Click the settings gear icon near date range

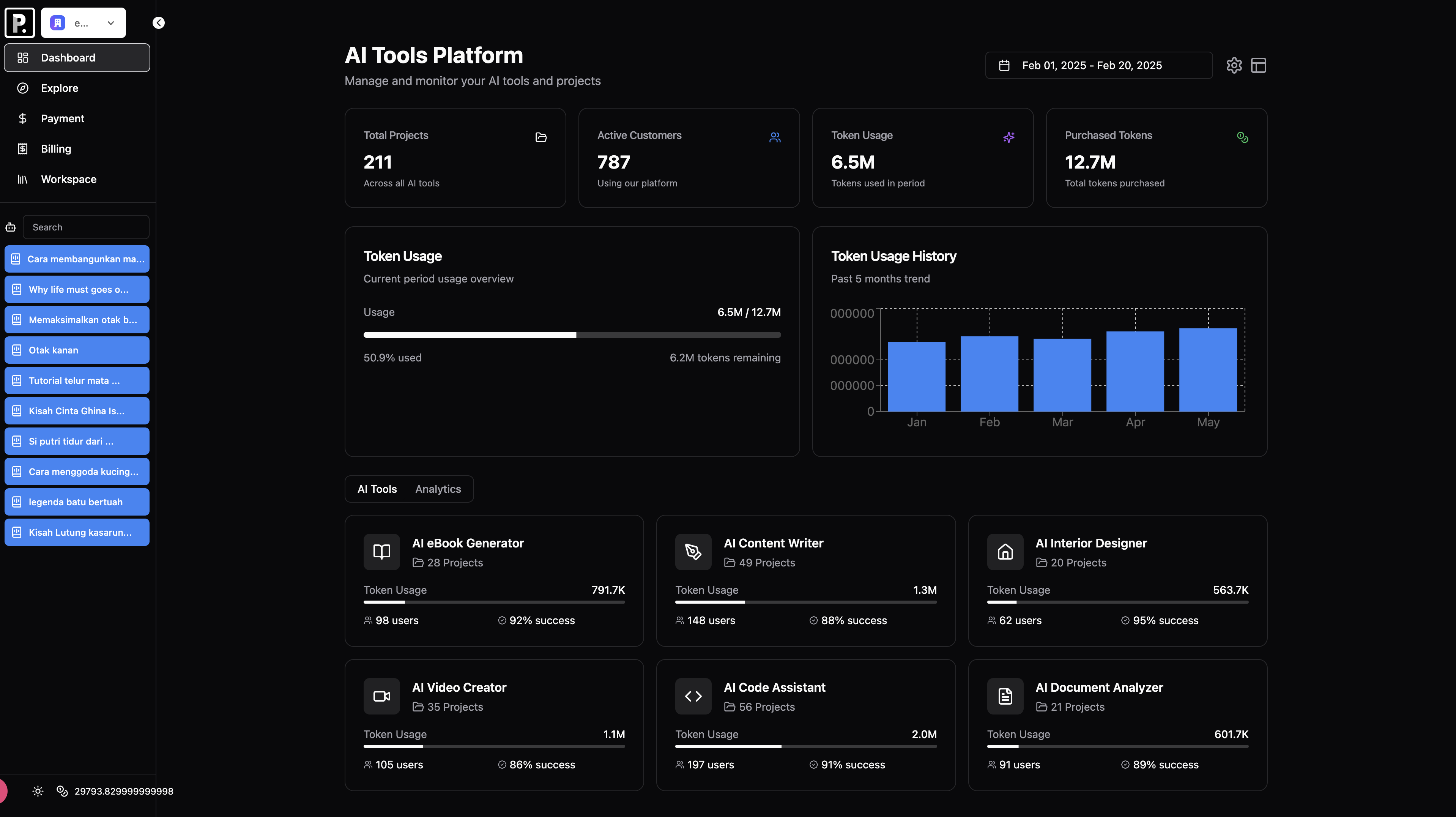[1234, 66]
